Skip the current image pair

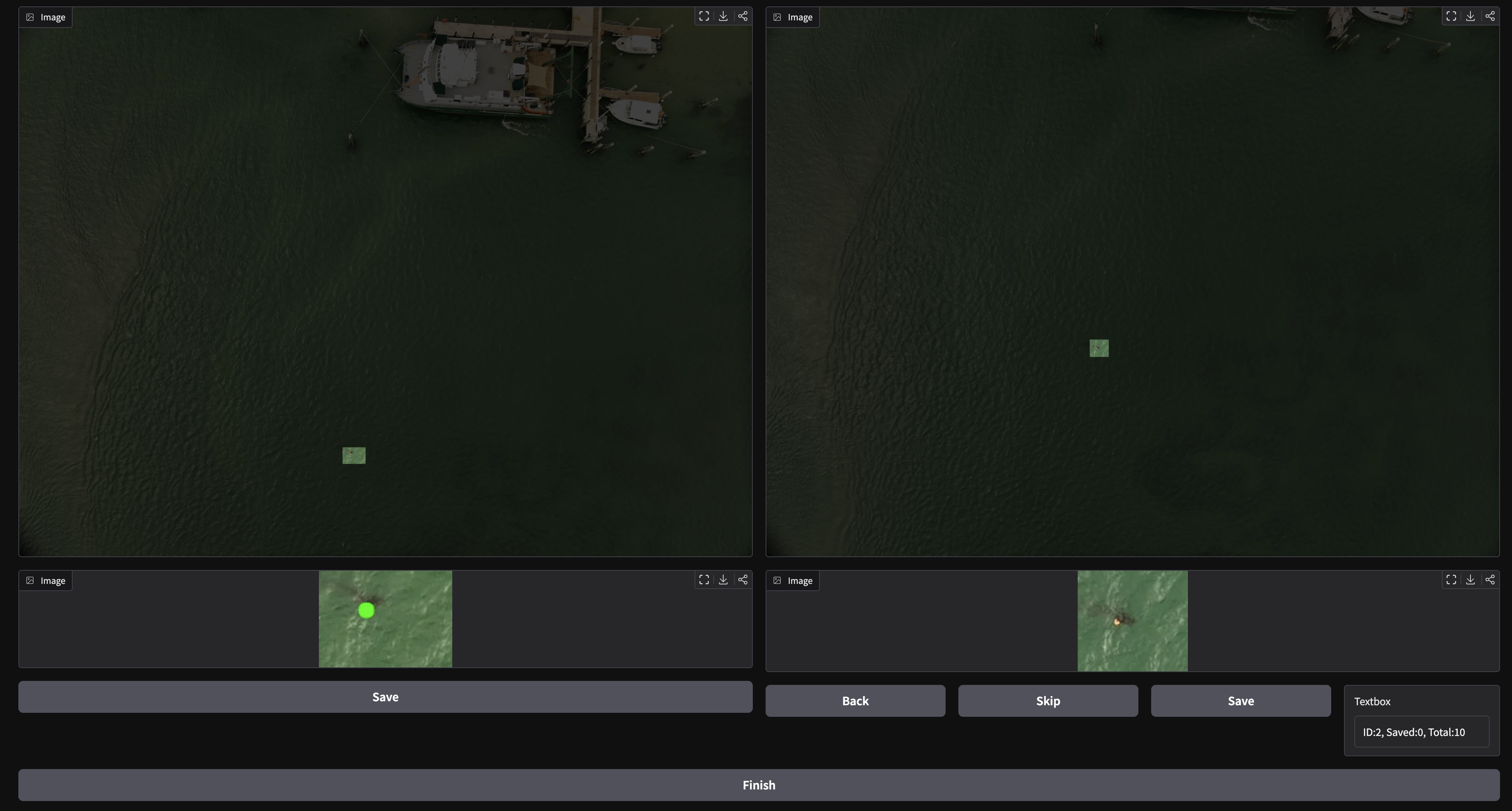tap(1048, 701)
